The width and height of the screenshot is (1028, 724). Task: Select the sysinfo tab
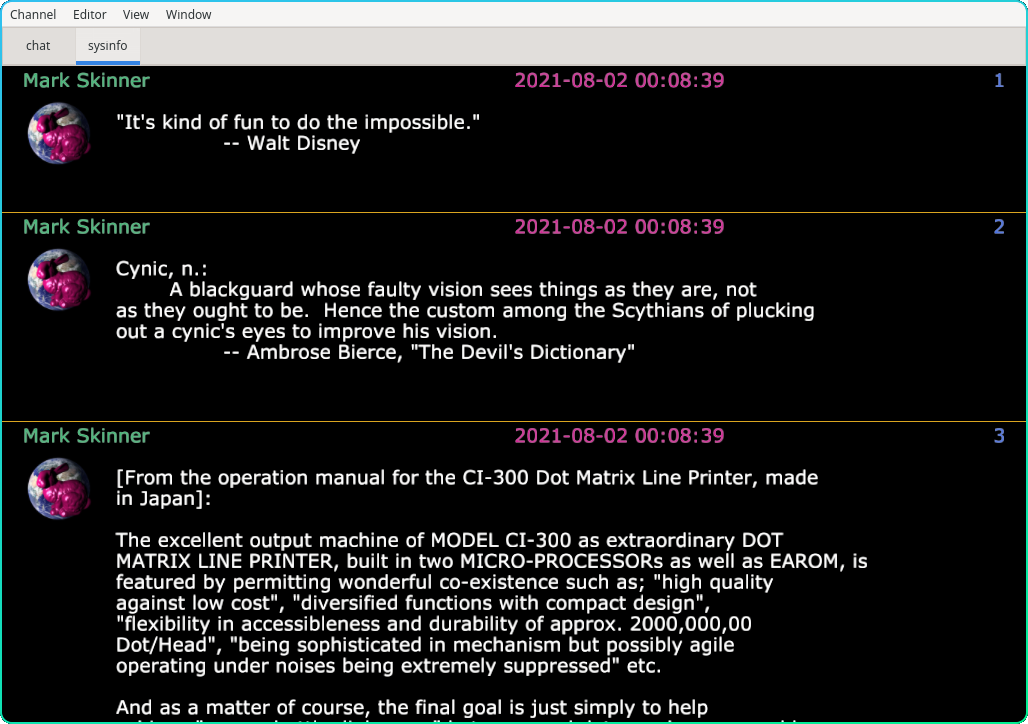click(108, 46)
